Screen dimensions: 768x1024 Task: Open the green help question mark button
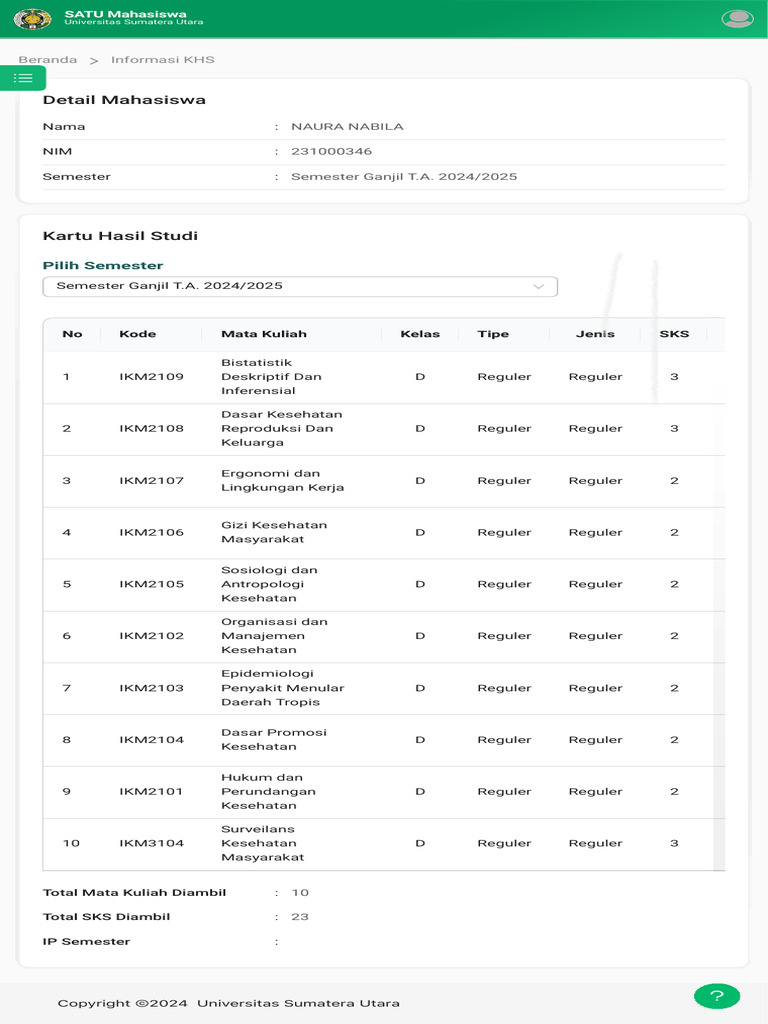click(x=716, y=996)
